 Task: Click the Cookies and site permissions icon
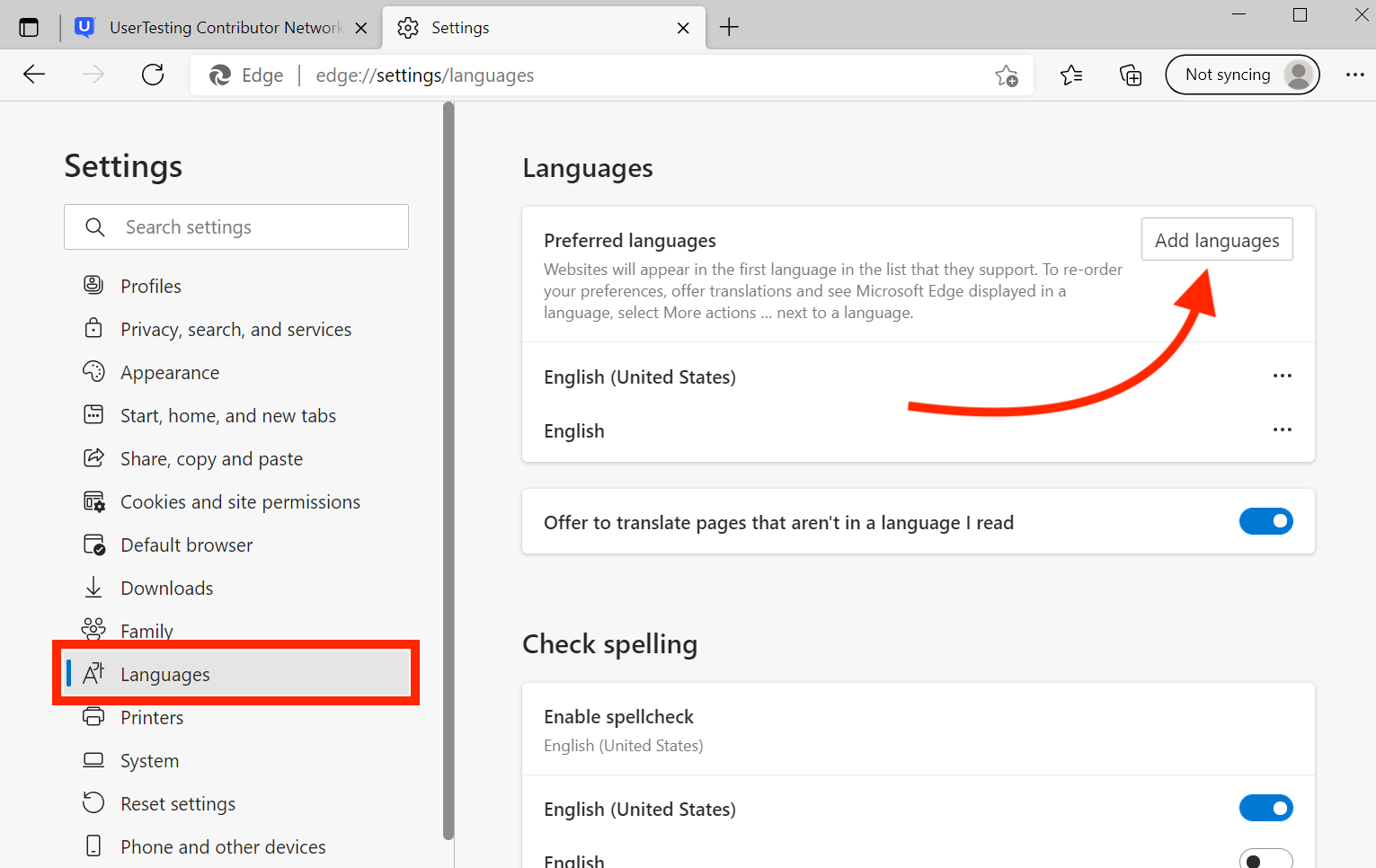pos(93,500)
